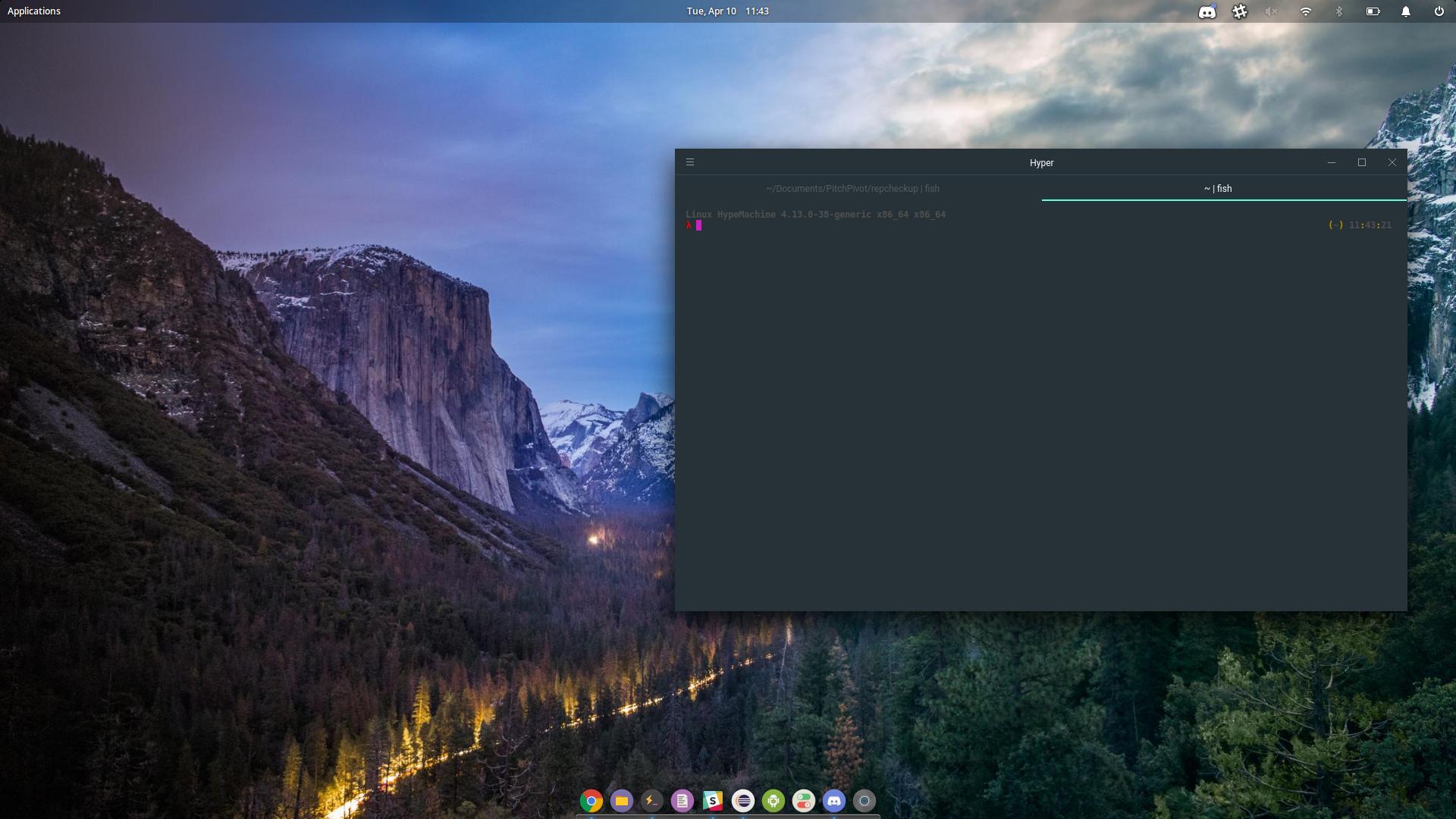Viewport: 1456px width, 819px height.
Task: Open the Files manager from dock
Action: 622,801
